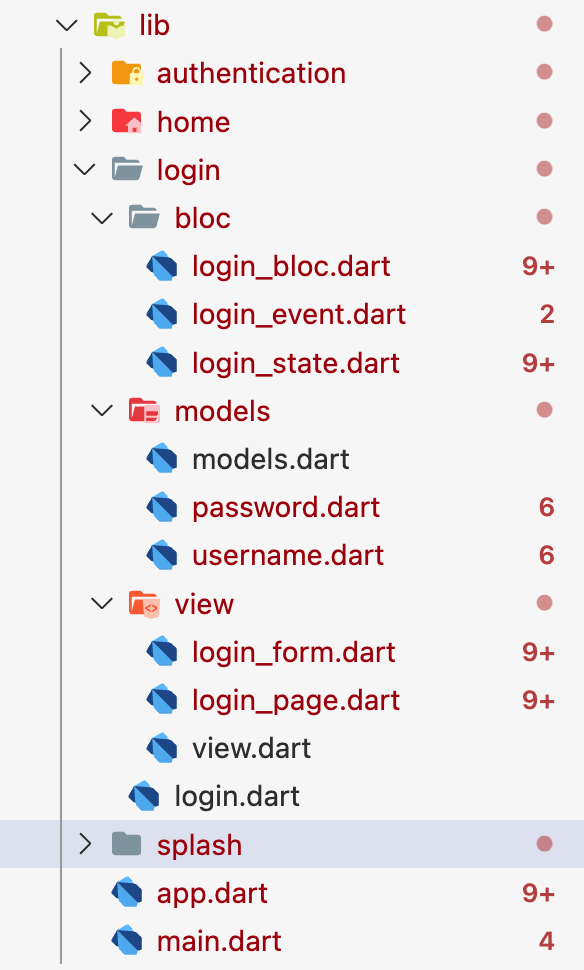584x970 pixels.
Task: Collapse the bloc folder chevron
Action: coord(102,218)
